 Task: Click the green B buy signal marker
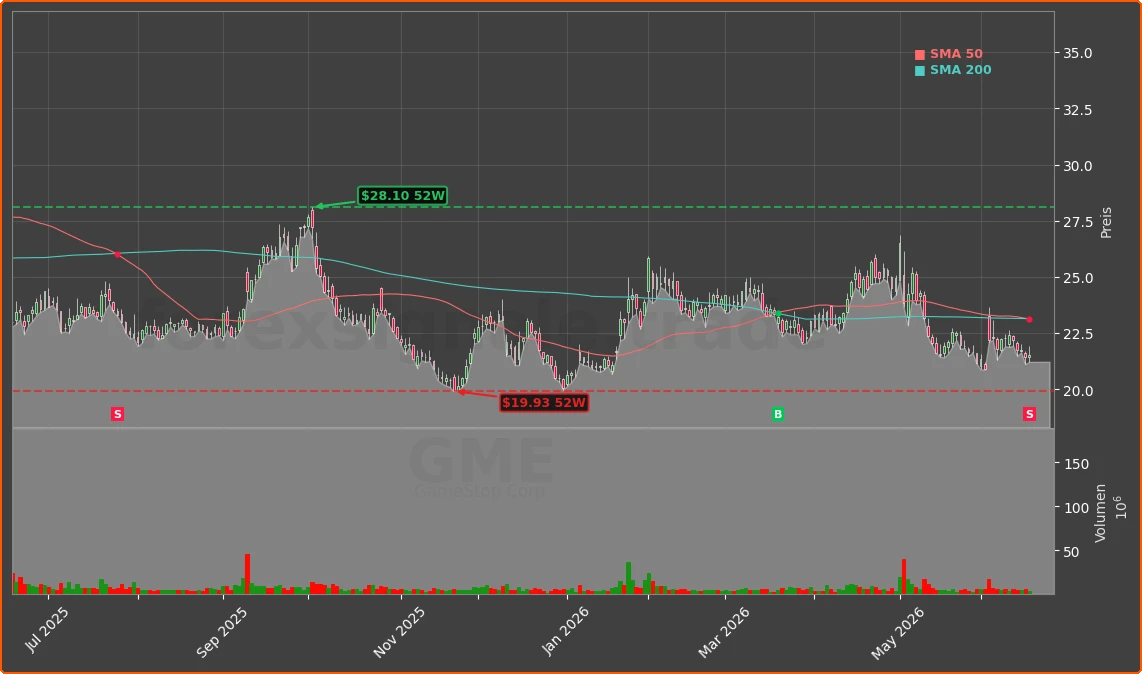click(778, 415)
